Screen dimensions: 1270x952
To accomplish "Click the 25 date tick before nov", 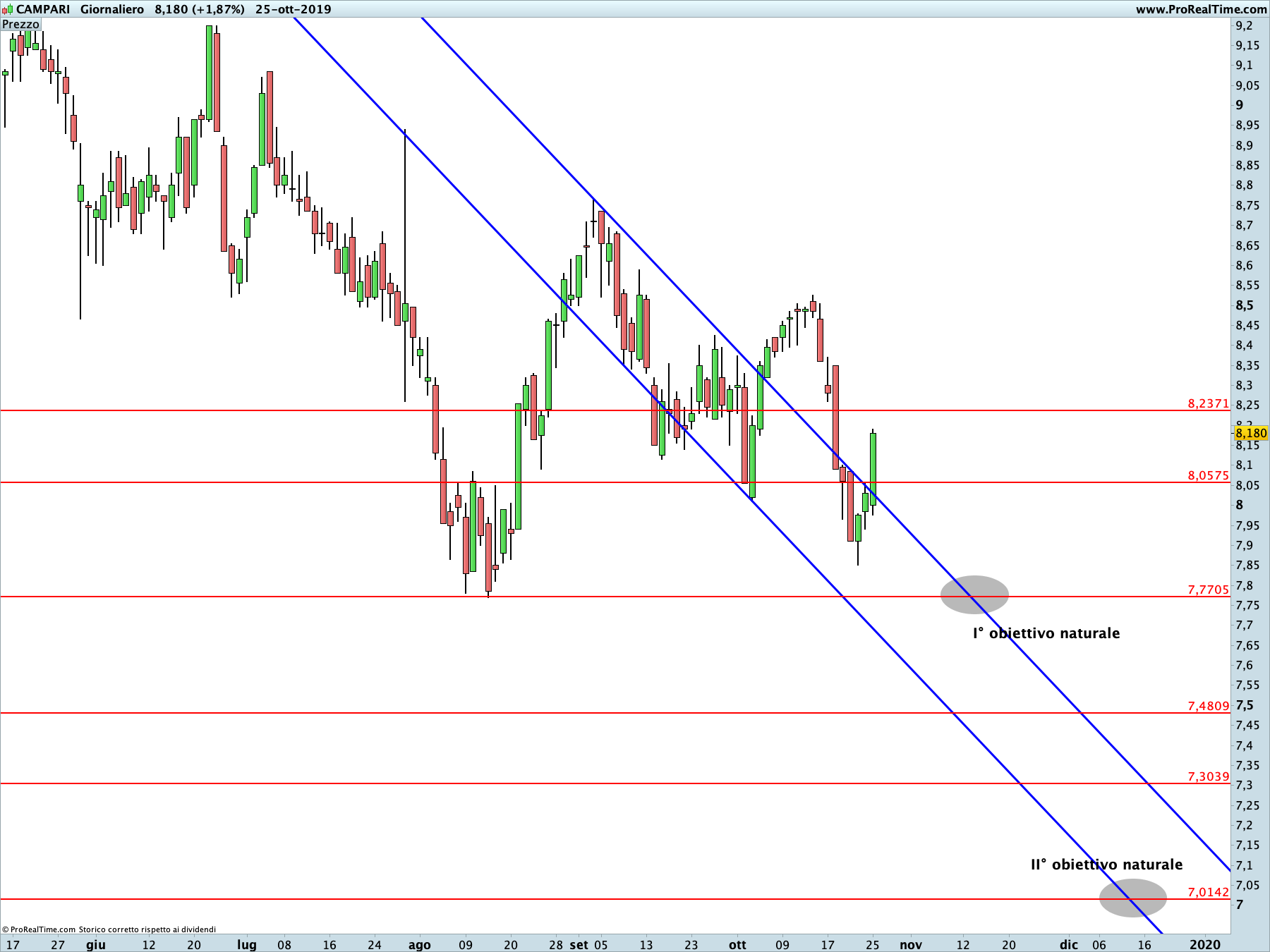I will click(x=873, y=944).
